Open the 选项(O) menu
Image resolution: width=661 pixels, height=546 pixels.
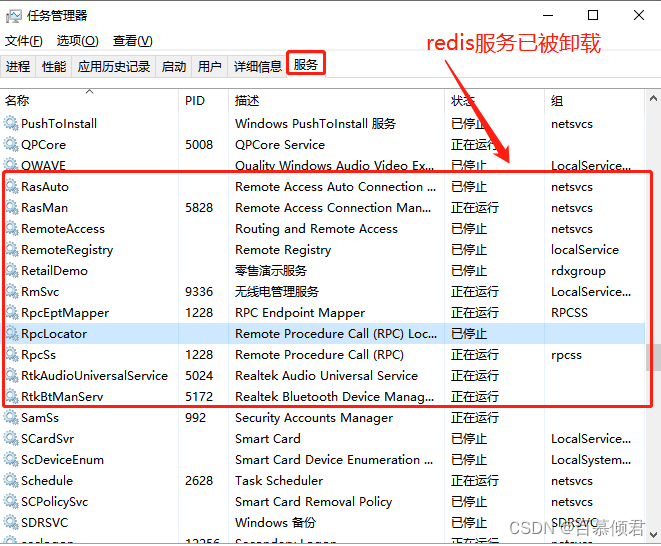point(78,41)
